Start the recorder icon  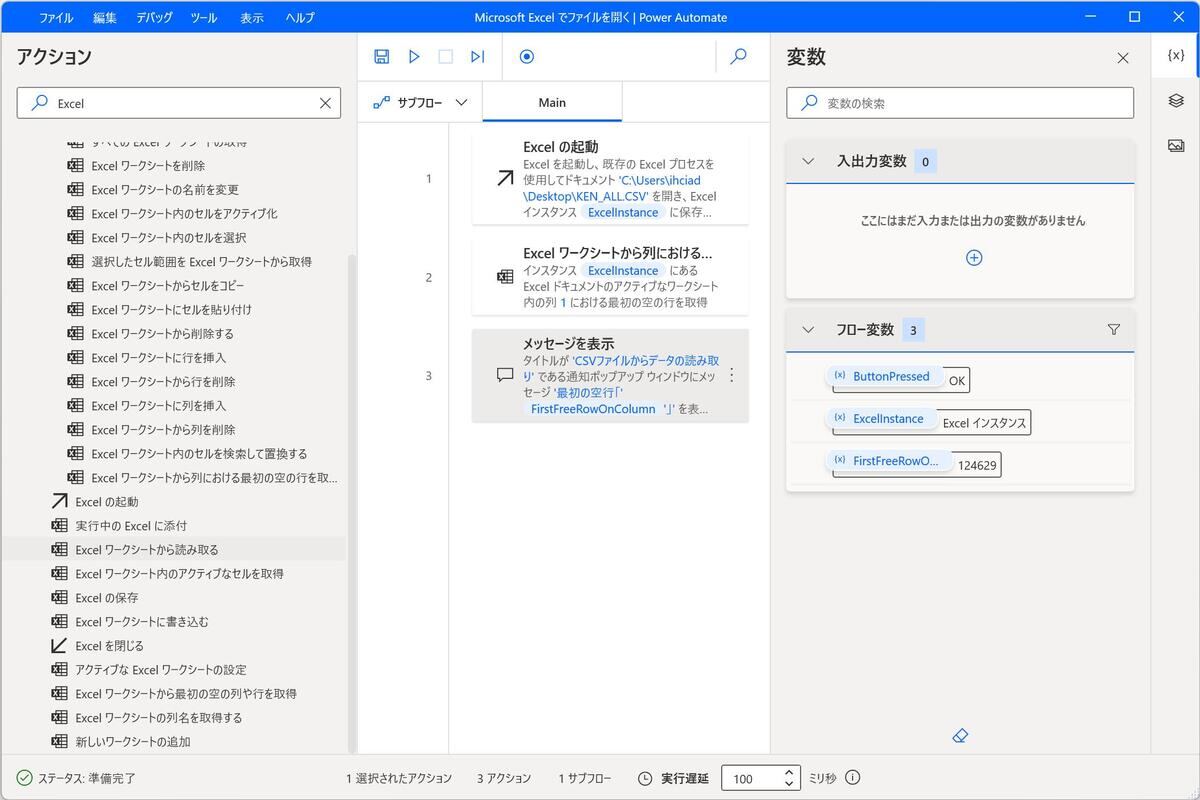click(x=527, y=57)
